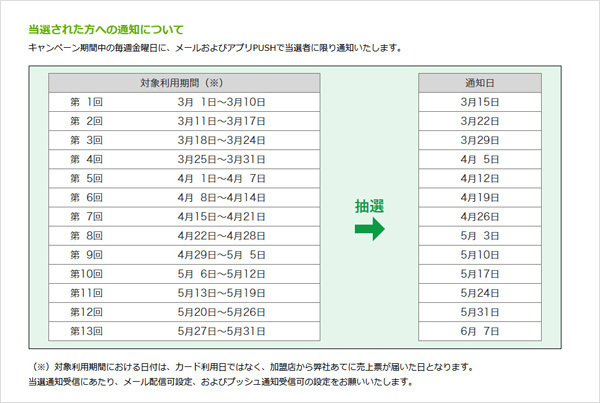Click the period 3月11日～3月17日
The image size is (600, 403).
(222, 121)
